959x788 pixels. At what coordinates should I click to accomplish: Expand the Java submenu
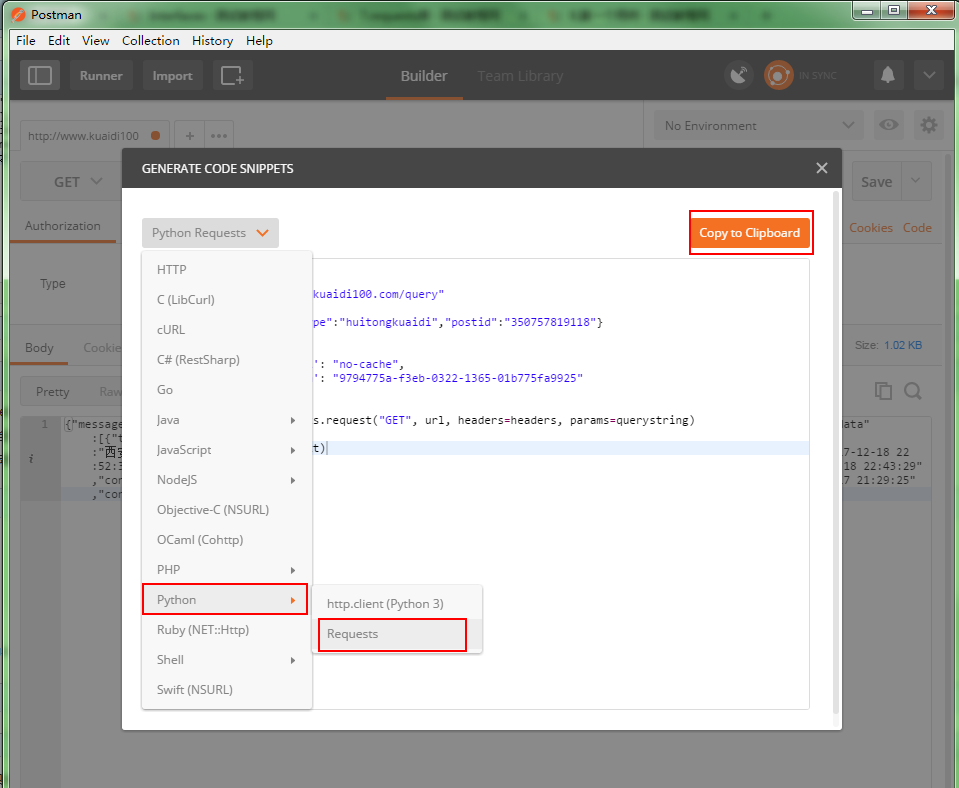pos(226,420)
